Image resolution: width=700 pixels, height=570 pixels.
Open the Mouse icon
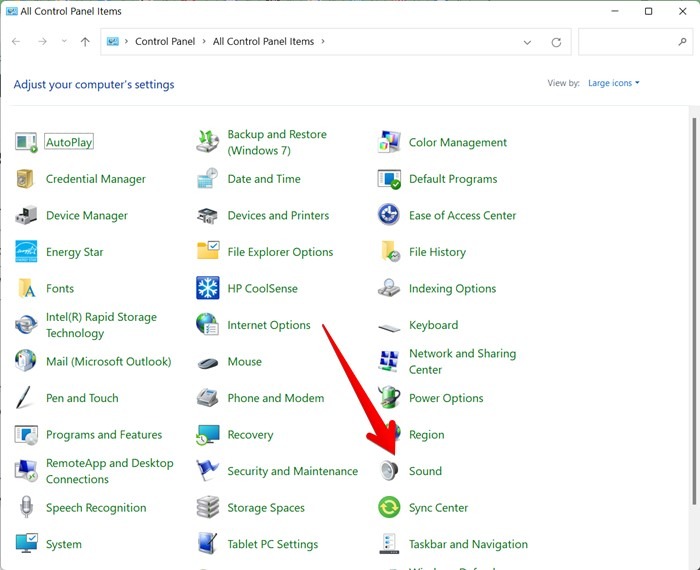point(207,362)
